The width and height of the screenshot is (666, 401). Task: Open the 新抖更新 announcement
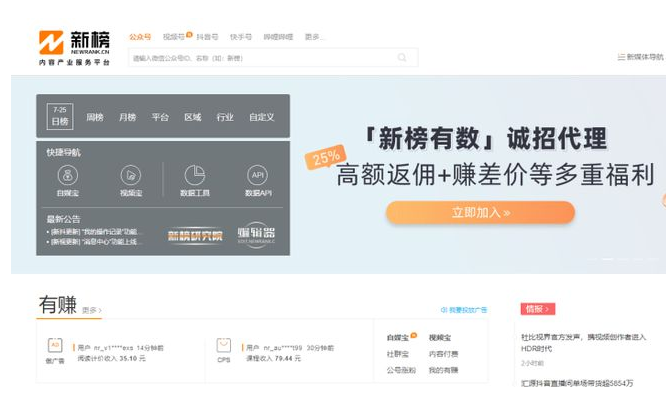click(x=94, y=232)
